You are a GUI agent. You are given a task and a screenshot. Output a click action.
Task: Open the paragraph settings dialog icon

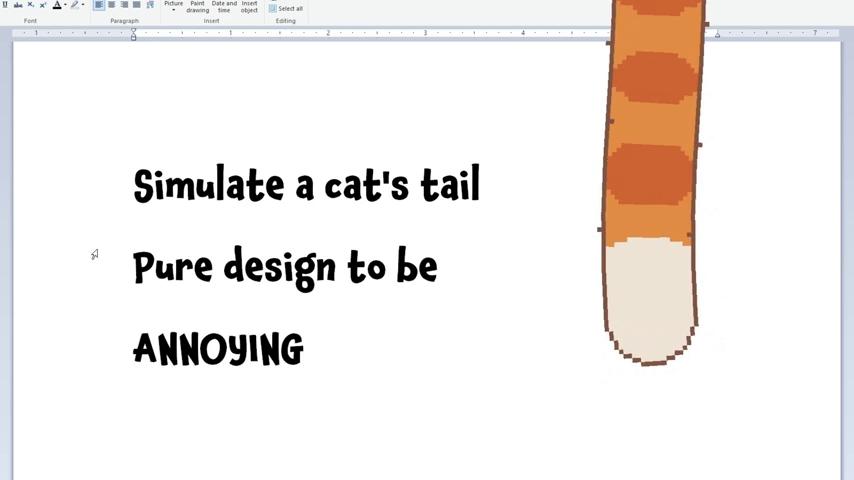[x=150, y=5]
